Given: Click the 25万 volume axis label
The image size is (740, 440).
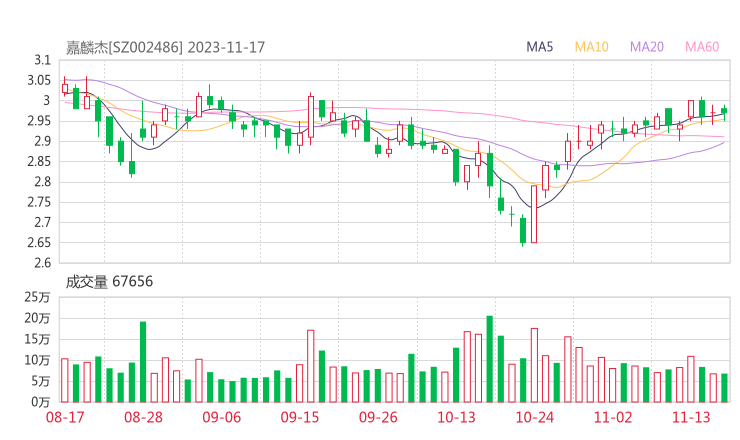Looking at the screenshot, I should pyautogui.click(x=37, y=297).
